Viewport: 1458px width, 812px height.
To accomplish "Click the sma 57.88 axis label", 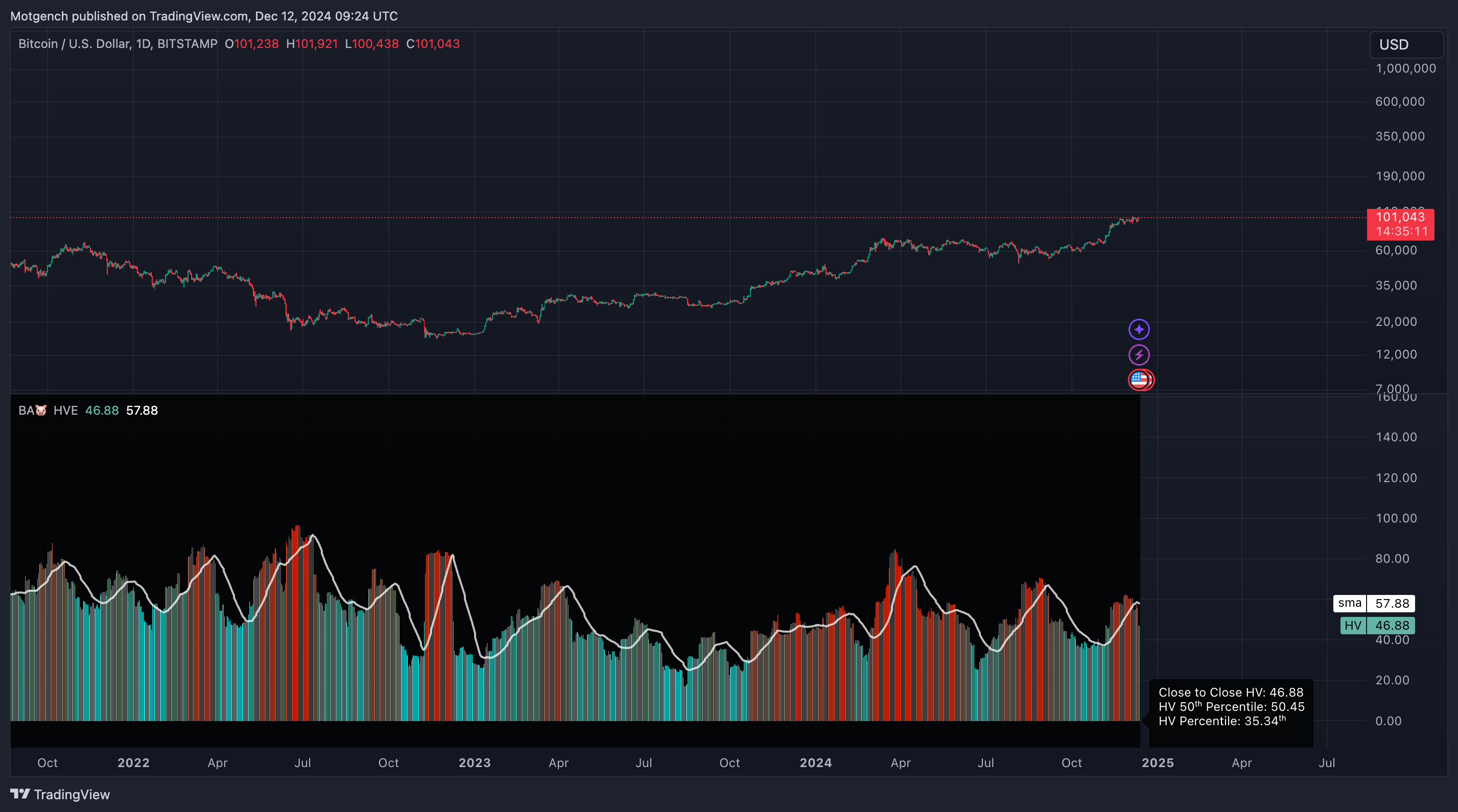I will (1374, 603).
